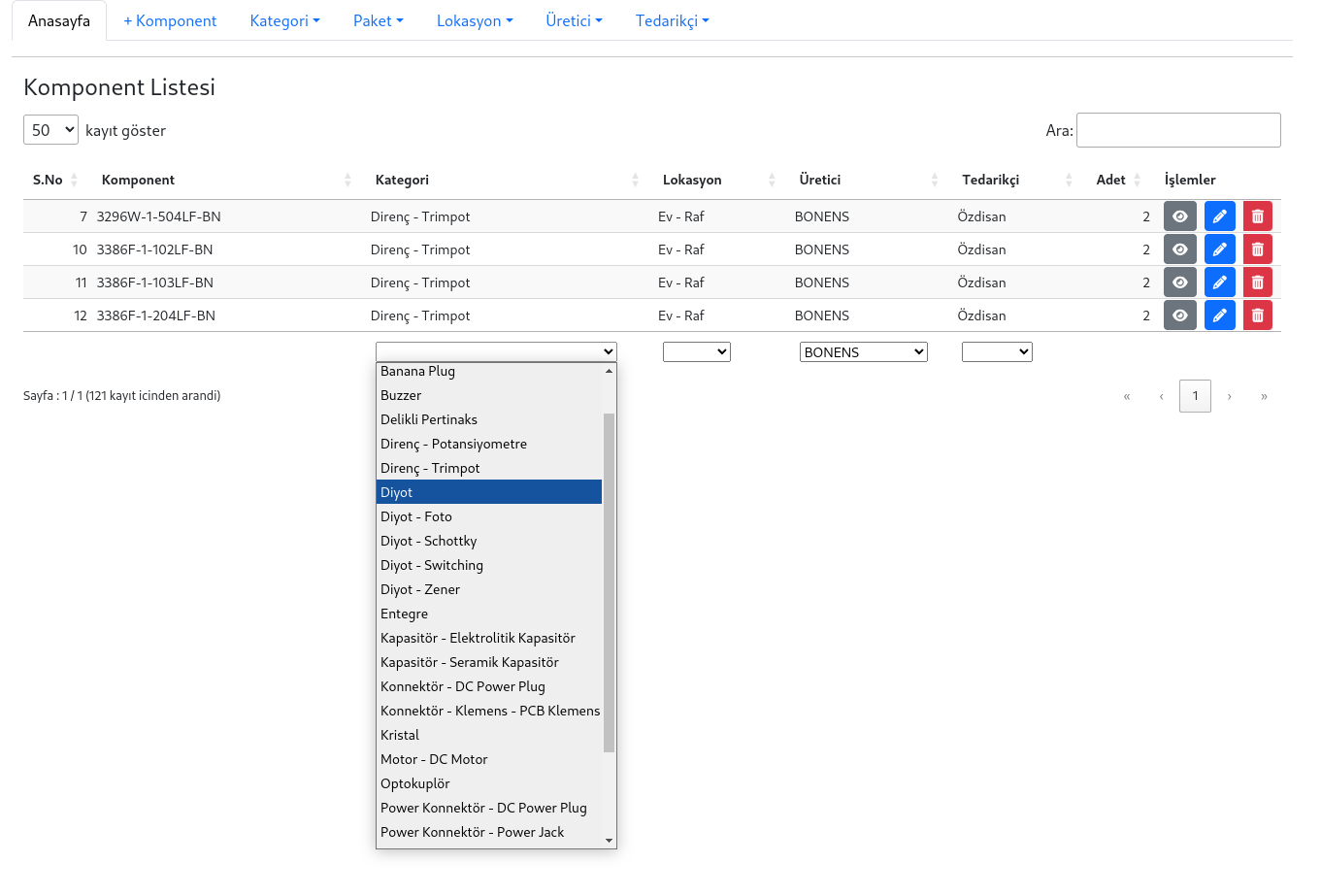This screenshot has height=896, width=1321.
Task: Choose Kapasitör - Seramik Kapasitör option
Action: [489, 662]
